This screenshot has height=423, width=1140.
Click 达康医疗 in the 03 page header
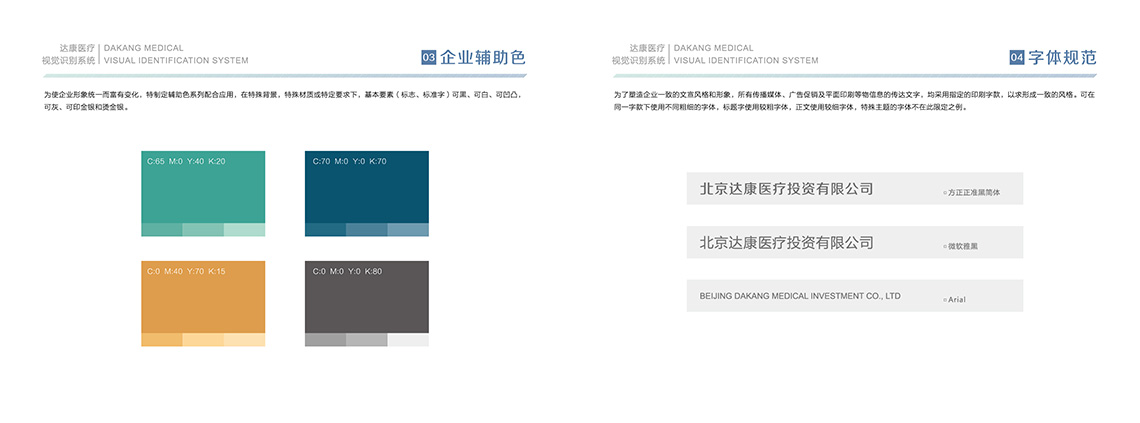point(78,48)
